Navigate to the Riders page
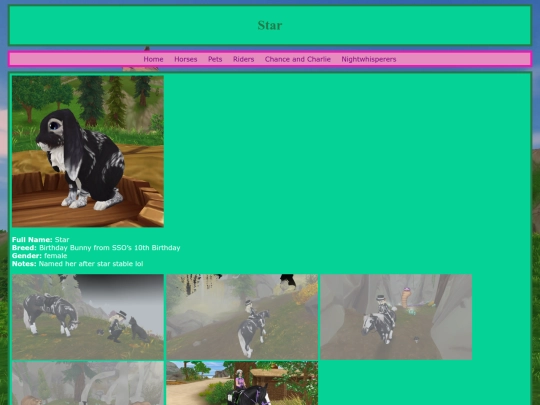Image resolution: width=540 pixels, height=405 pixels. 243,59
